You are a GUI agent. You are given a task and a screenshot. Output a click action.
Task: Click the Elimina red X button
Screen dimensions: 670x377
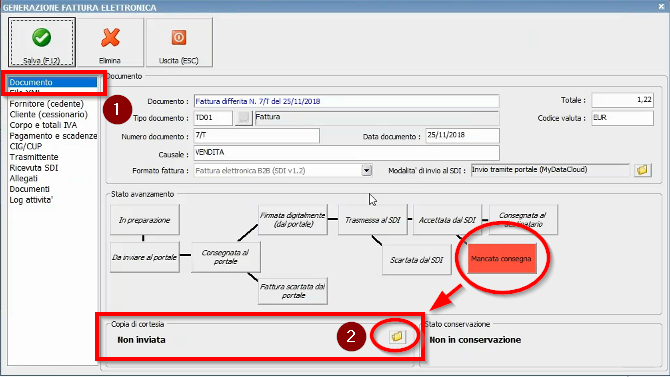click(110, 42)
